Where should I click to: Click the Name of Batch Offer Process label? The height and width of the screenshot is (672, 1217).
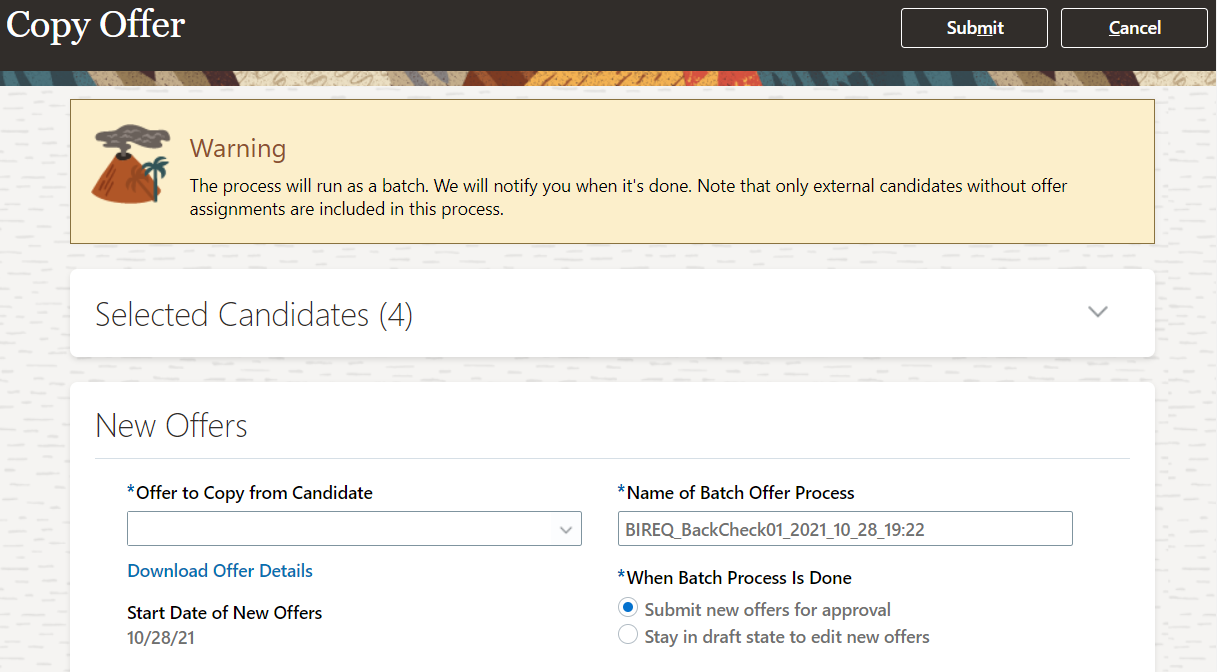pyautogui.click(x=740, y=492)
